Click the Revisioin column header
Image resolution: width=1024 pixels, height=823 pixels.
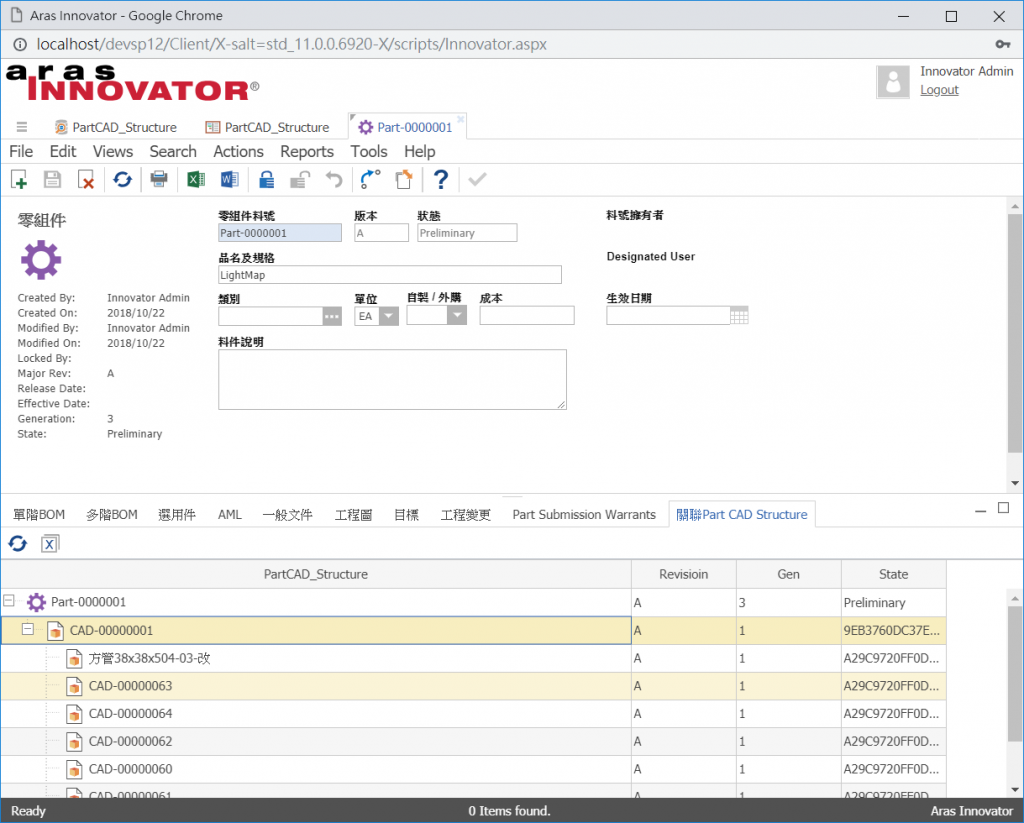(x=684, y=574)
